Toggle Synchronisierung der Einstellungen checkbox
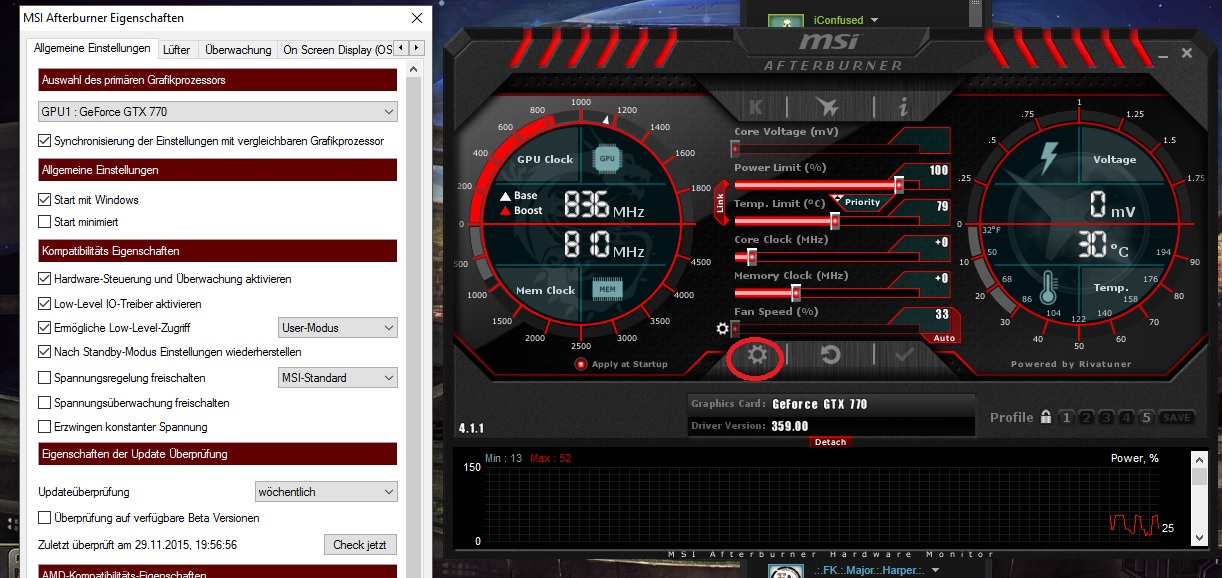This screenshot has width=1222, height=578. pos(44,141)
